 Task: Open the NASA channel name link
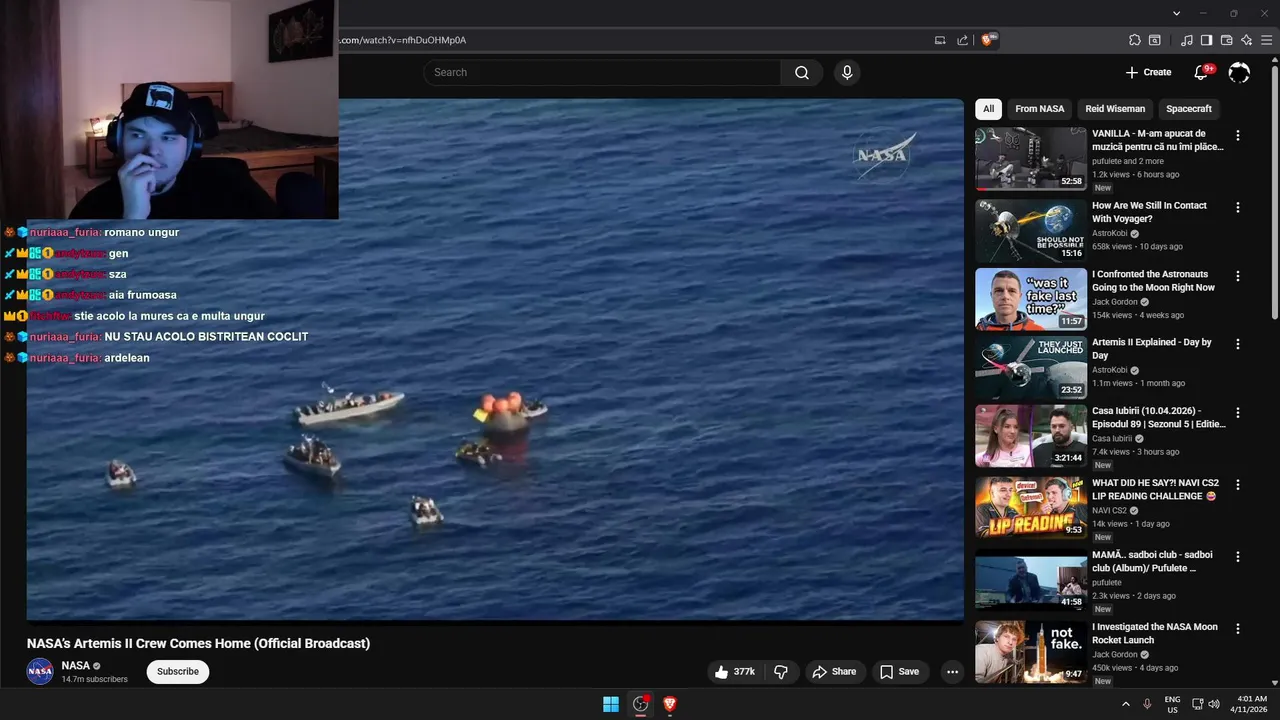point(75,665)
